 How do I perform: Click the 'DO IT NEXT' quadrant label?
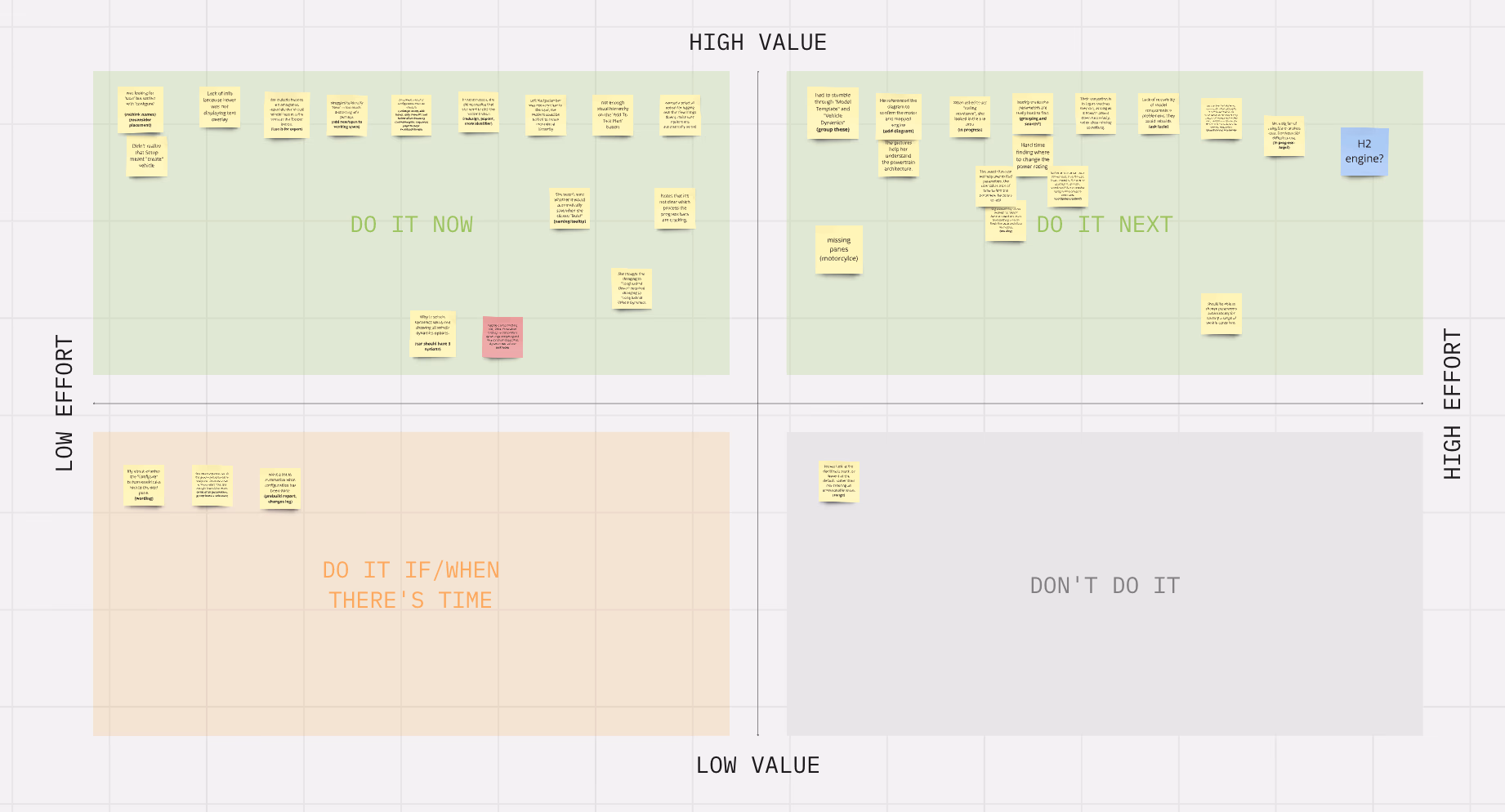pos(1104,225)
